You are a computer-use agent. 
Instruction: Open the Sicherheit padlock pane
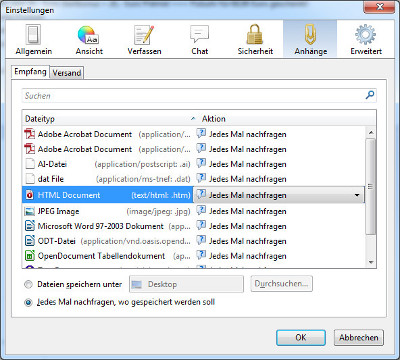(255, 39)
